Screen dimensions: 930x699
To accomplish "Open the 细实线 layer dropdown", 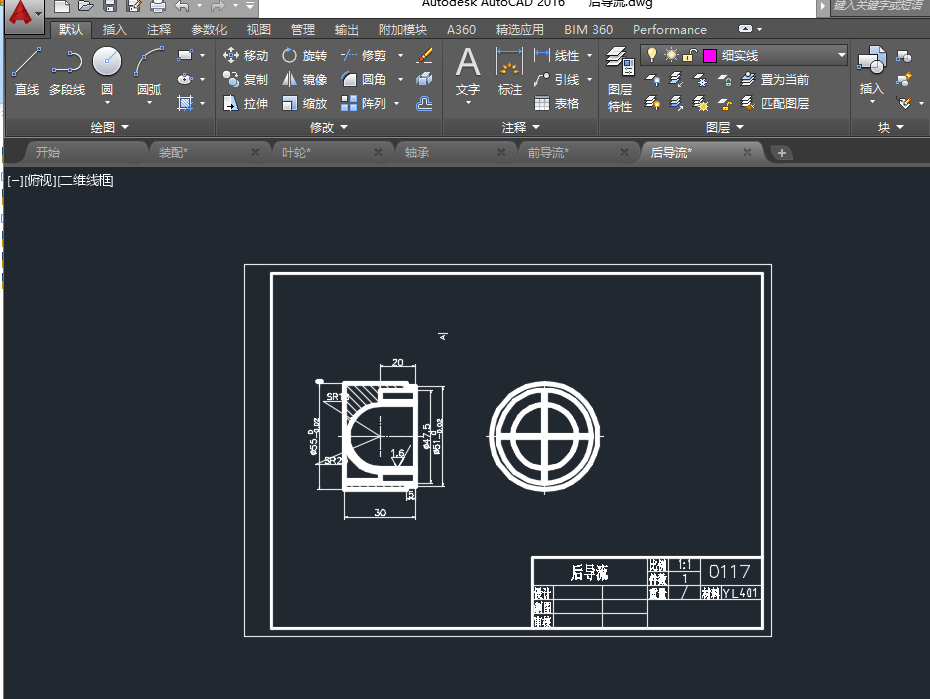I will [x=841, y=55].
